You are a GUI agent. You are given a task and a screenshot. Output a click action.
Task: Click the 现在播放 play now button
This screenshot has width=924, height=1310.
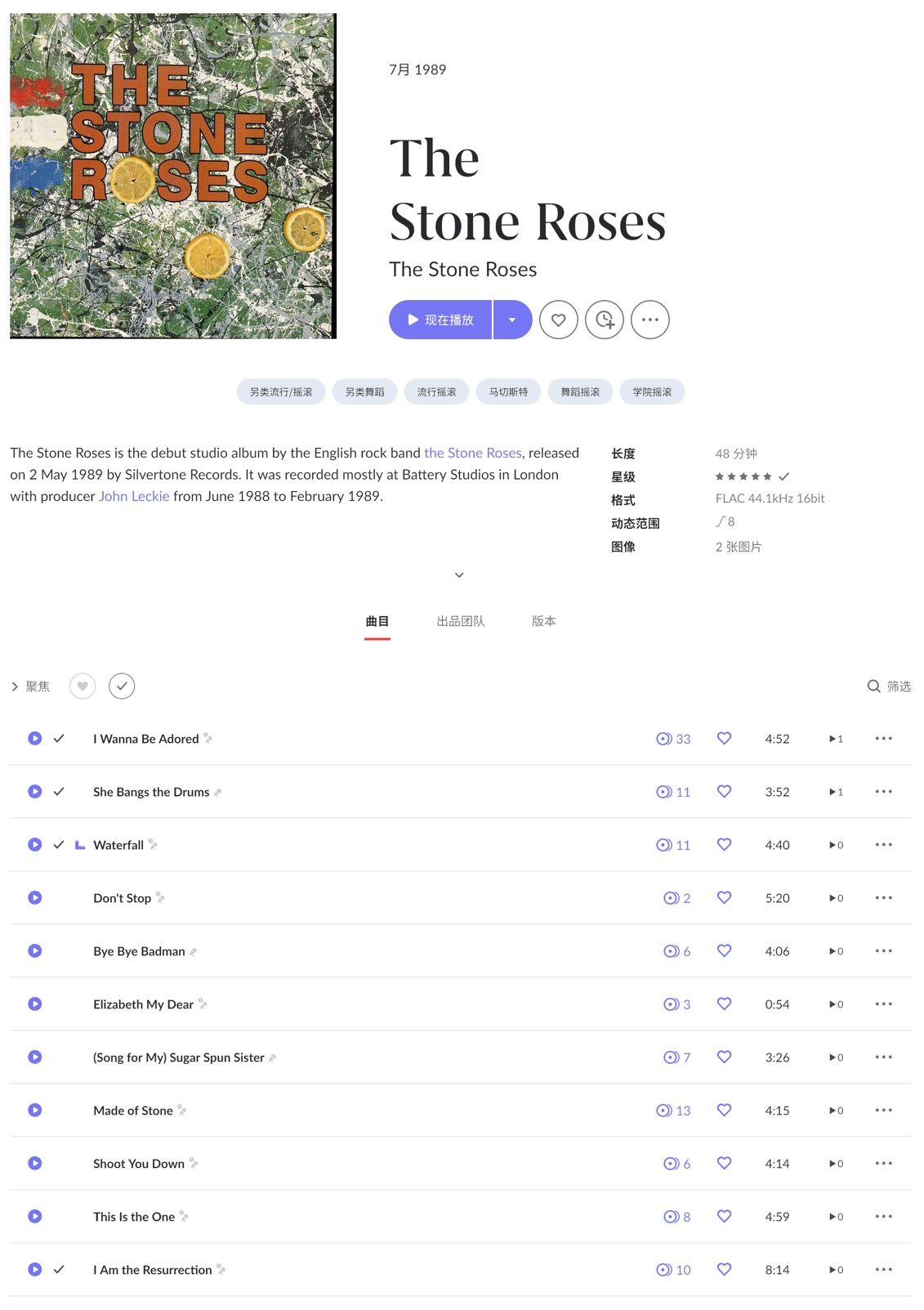click(x=440, y=320)
